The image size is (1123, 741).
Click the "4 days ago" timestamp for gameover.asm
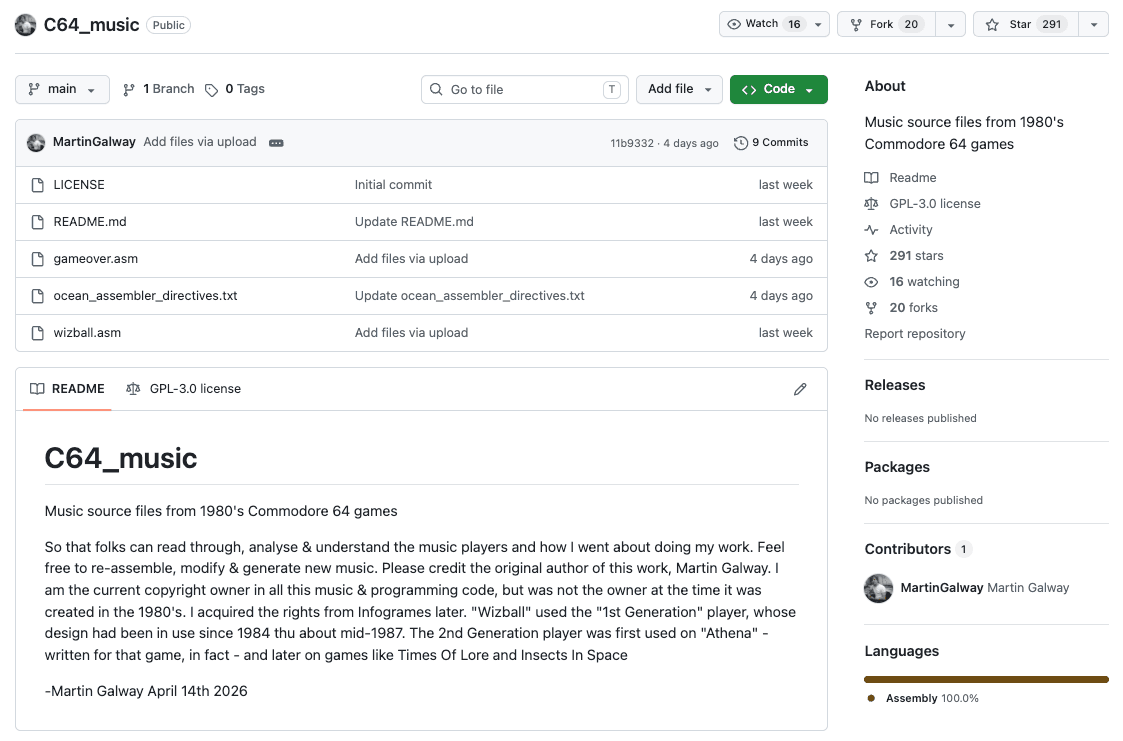point(781,259)
